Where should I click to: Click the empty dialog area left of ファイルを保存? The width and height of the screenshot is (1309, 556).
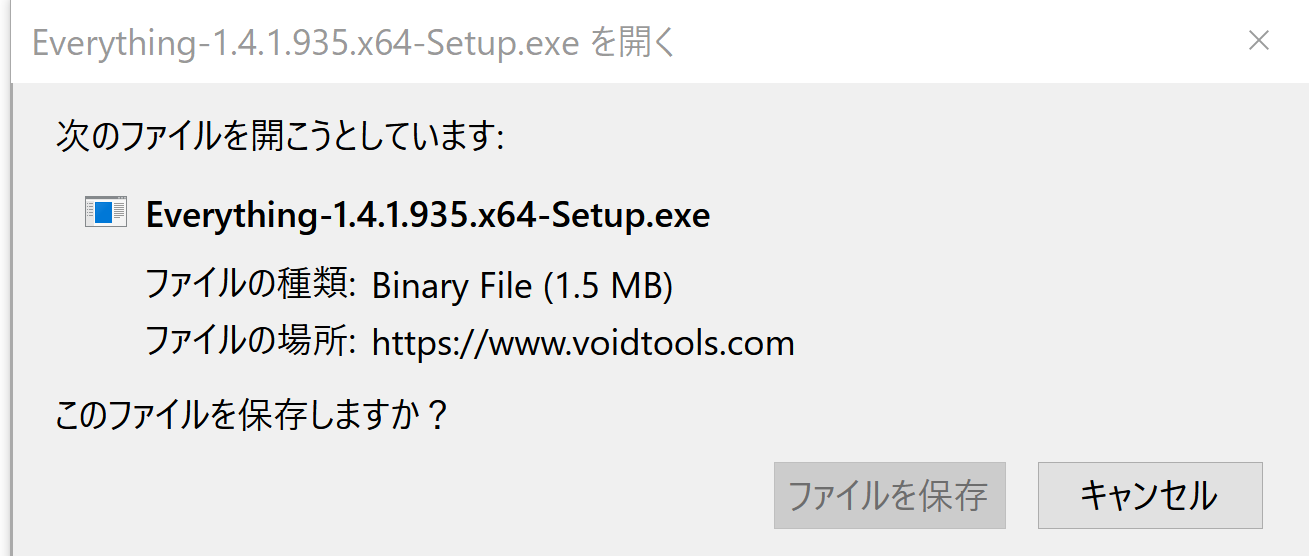(x=400, y=495)
